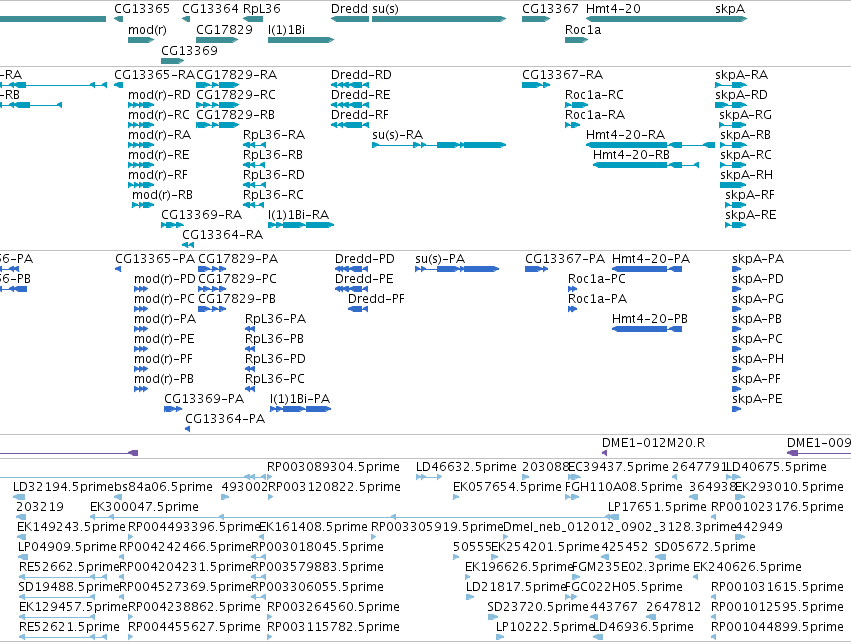Select transcript Roc1a-RA
The height and width of the screenshot is (642, 851).
(595, 115)
